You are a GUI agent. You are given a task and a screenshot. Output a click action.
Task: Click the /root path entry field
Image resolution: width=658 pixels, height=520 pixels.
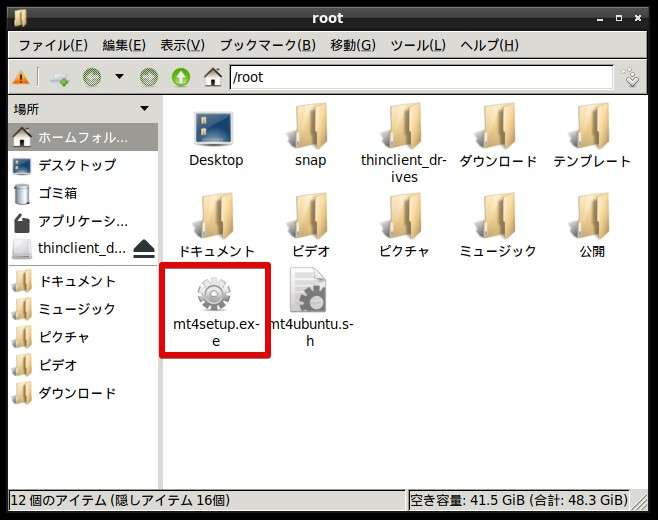[421, 77]
